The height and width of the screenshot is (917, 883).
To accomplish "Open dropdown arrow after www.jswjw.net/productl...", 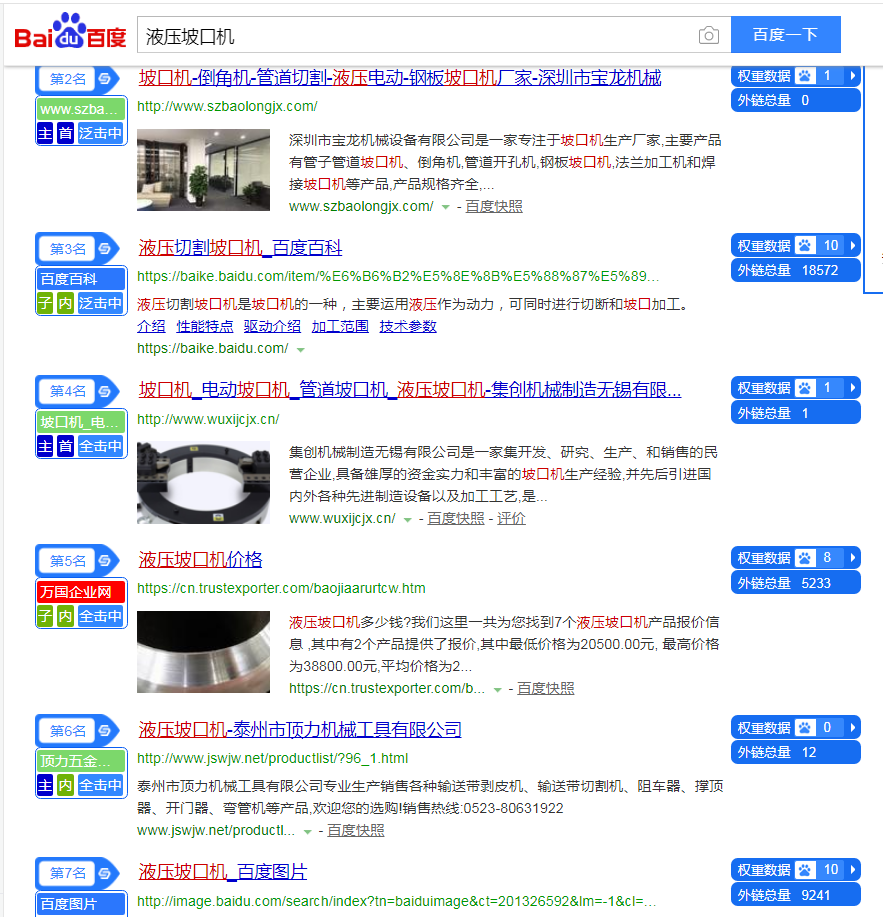I will [x=308, y=832].
